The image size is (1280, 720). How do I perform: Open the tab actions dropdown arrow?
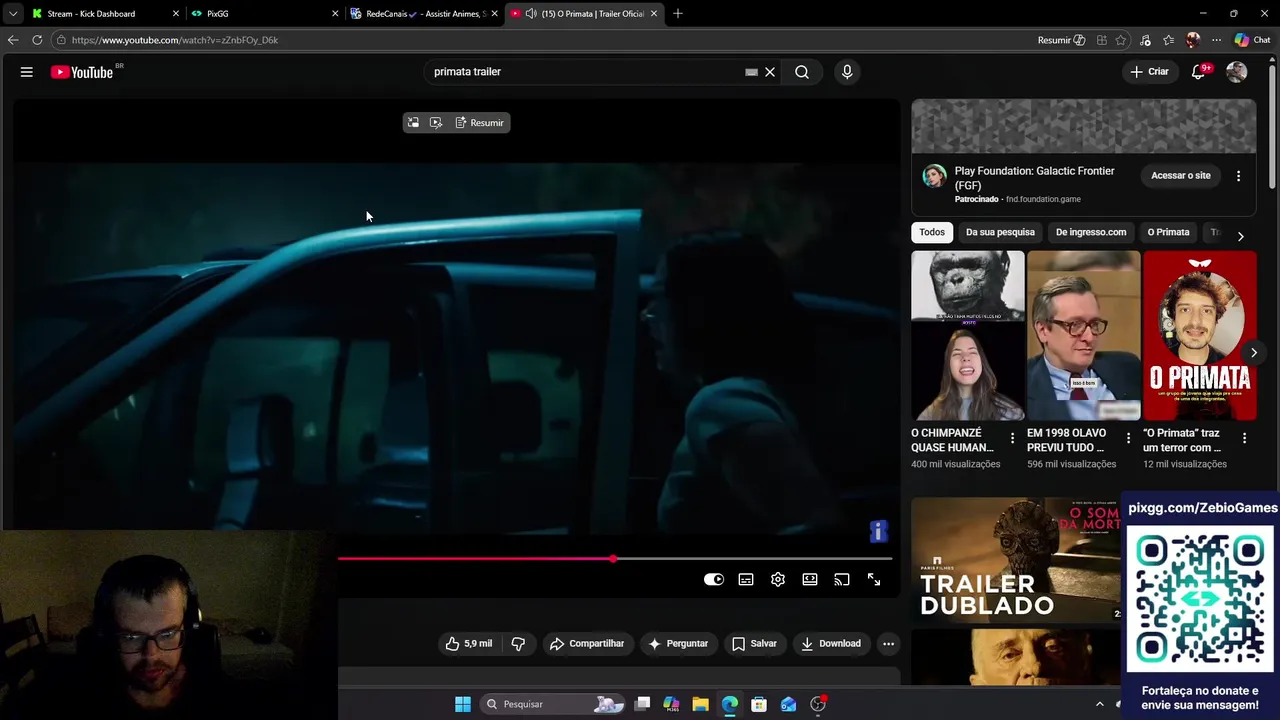tap(12, 14)
